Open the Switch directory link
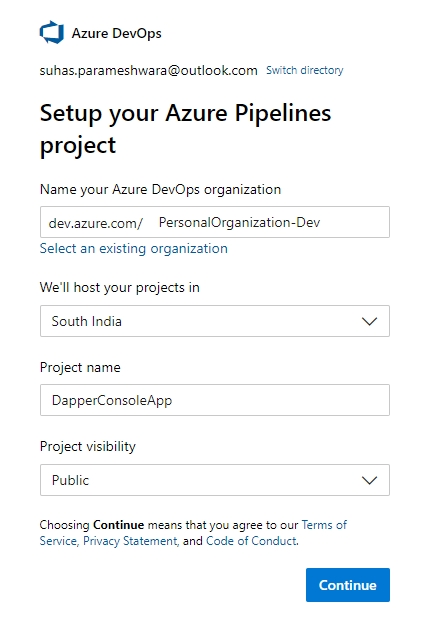 tap(304, 70)
